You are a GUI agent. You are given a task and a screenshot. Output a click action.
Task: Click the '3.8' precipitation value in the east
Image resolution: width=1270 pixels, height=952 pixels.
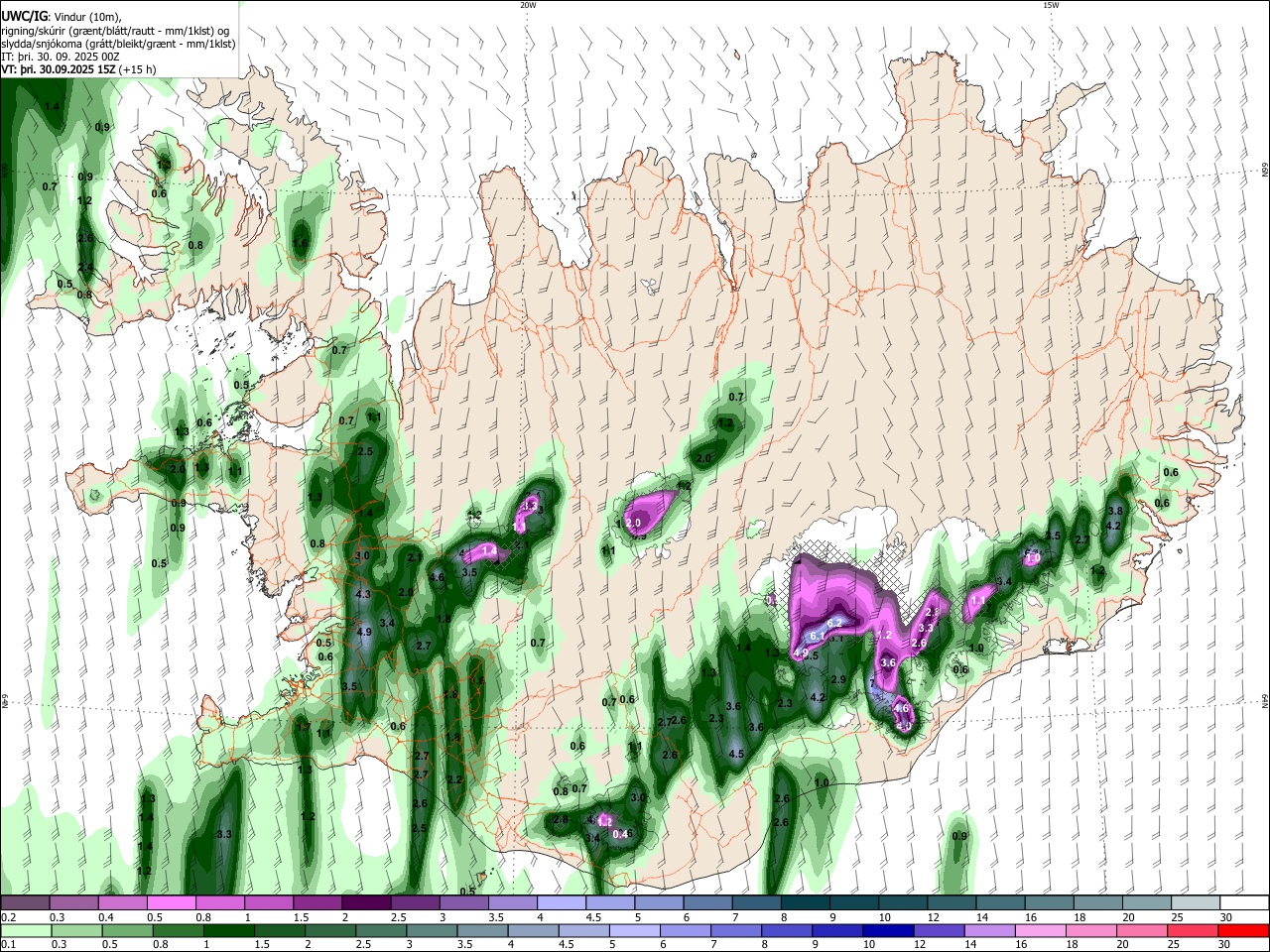[x=1114, y=511]
